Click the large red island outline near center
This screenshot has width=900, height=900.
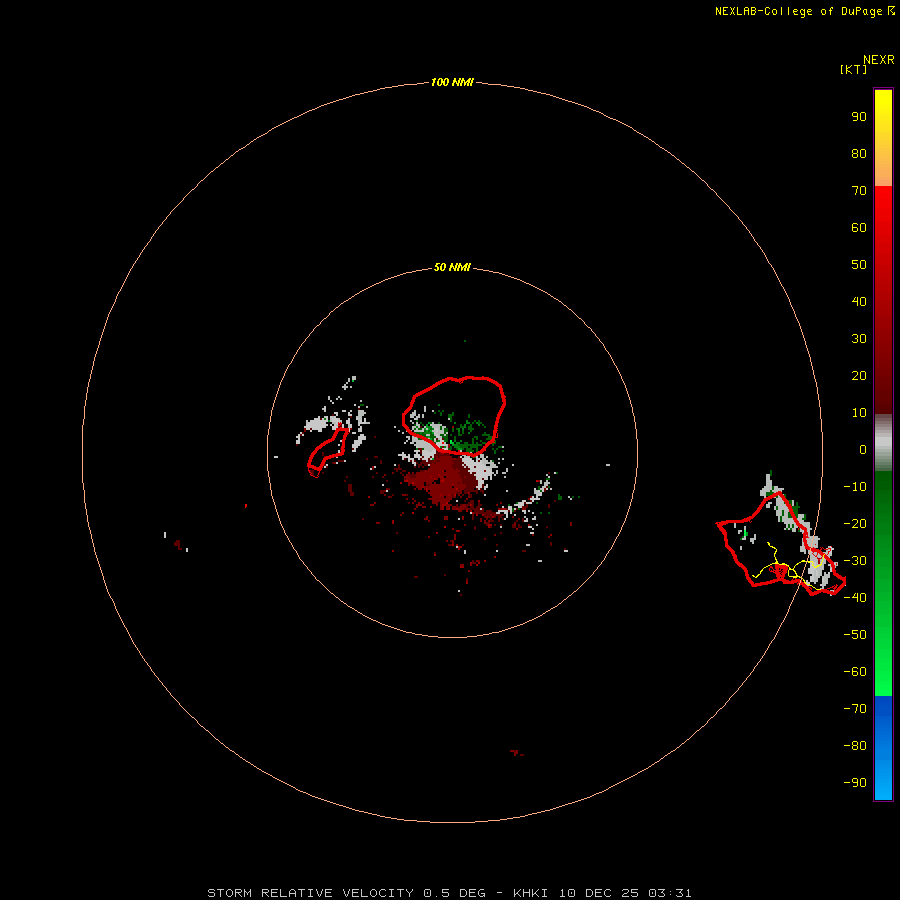(454, 416)
